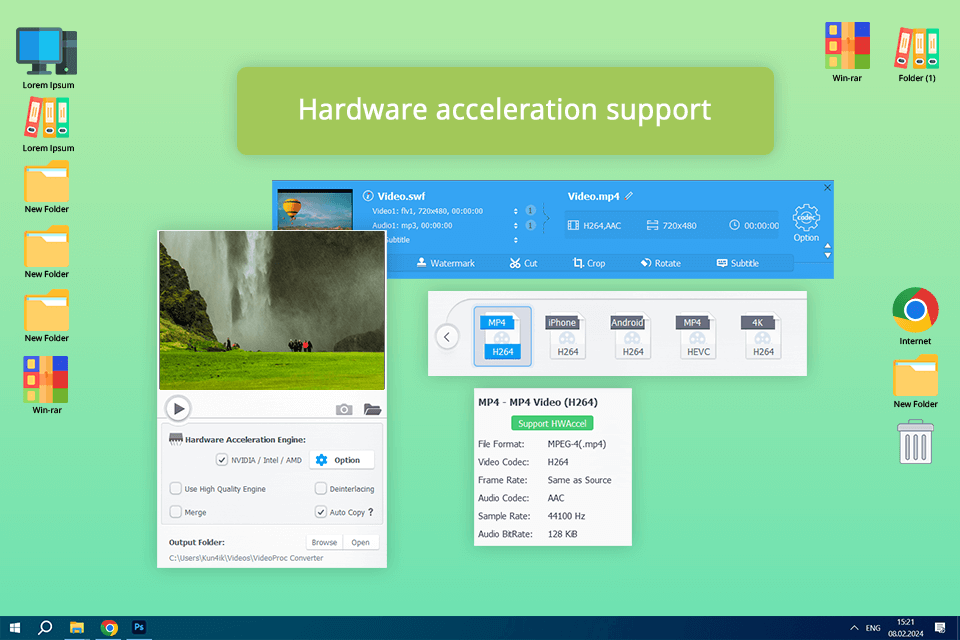Click the Video1 track count badge
Image resolution: width=960 pixels, height=640 pixels.
click(530, 211)
